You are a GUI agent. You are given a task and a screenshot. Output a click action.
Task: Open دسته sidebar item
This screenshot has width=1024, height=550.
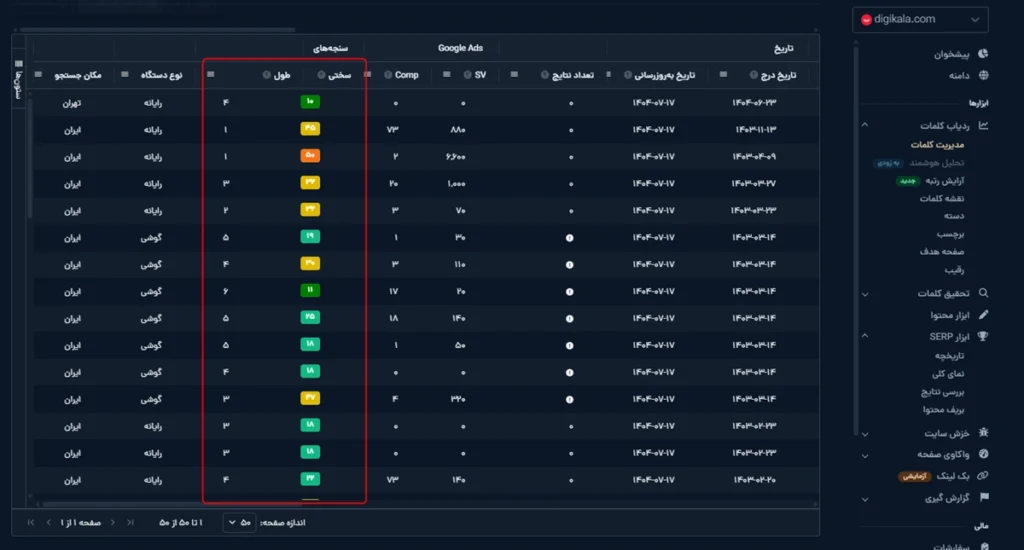point(953,216)
